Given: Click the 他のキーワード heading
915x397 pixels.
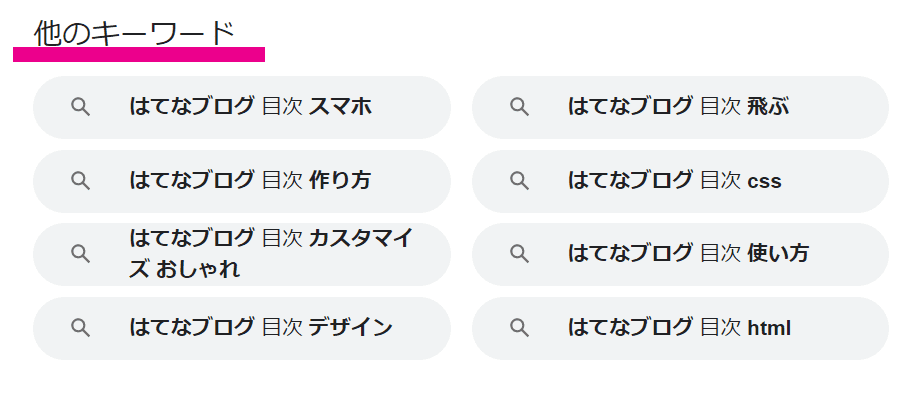Looking at the screenshot, I should (134, 33).
